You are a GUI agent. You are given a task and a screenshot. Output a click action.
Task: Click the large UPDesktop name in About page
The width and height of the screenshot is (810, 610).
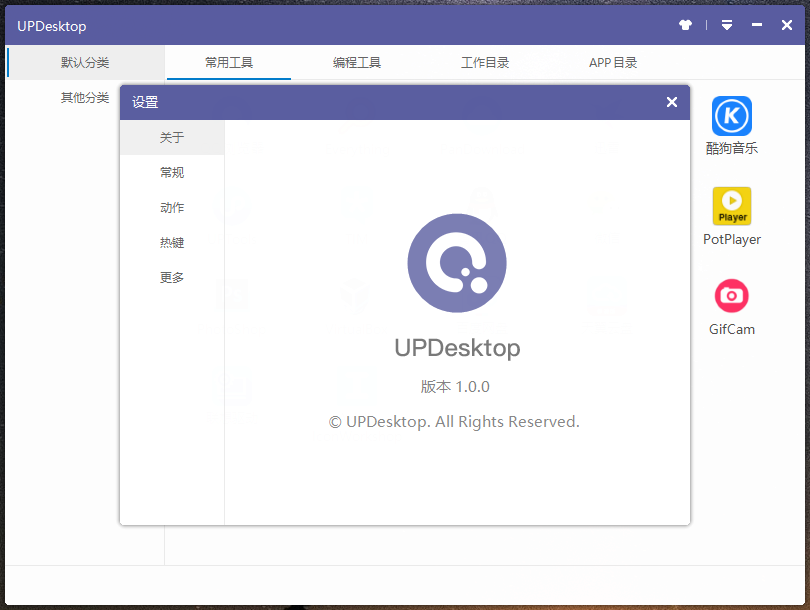point(457,348)
